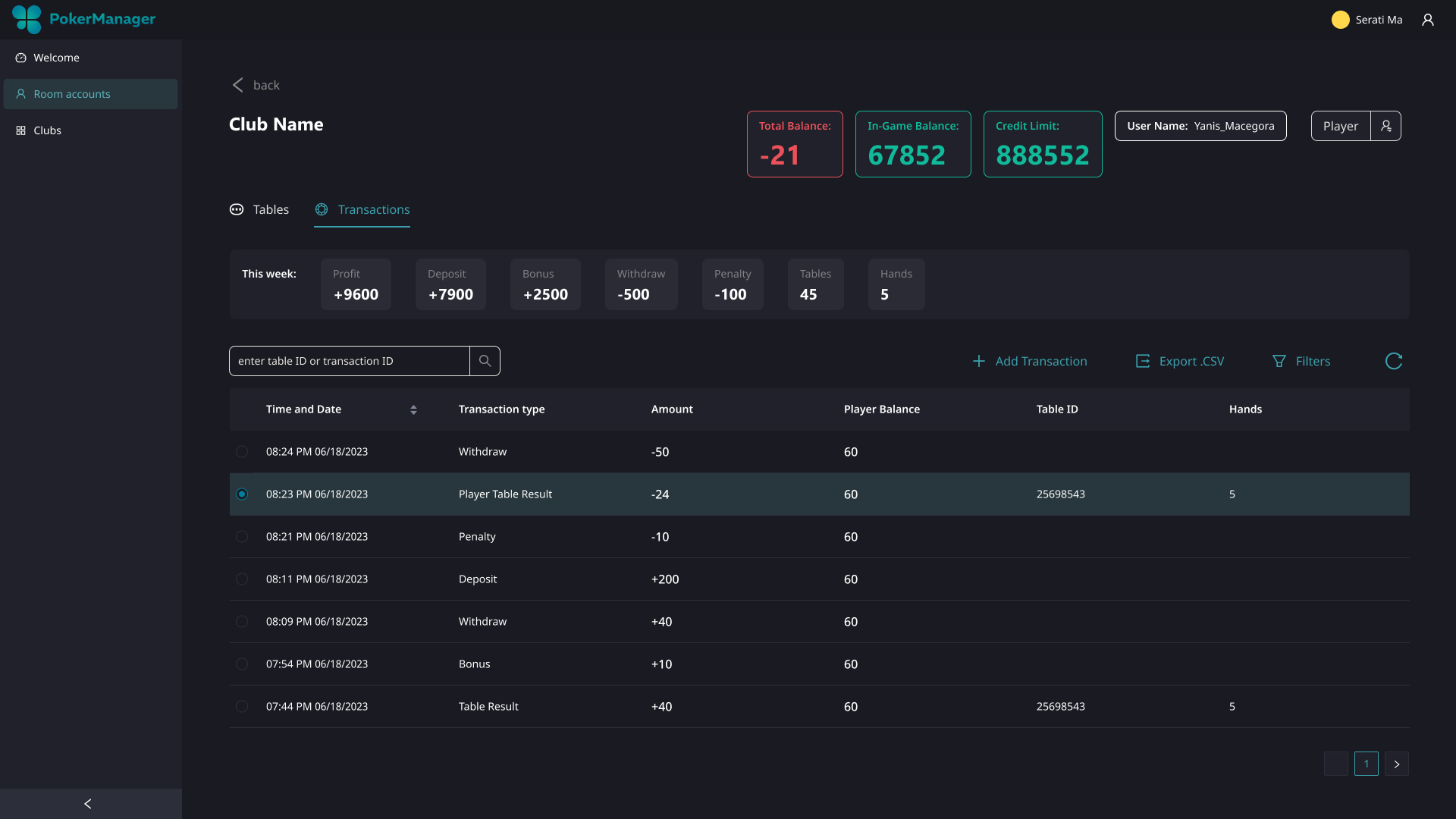Image resolution: width=1456 pixels, height=819 pixels.
Task: Click the search magnifier icon
Action: click(485, 361)
